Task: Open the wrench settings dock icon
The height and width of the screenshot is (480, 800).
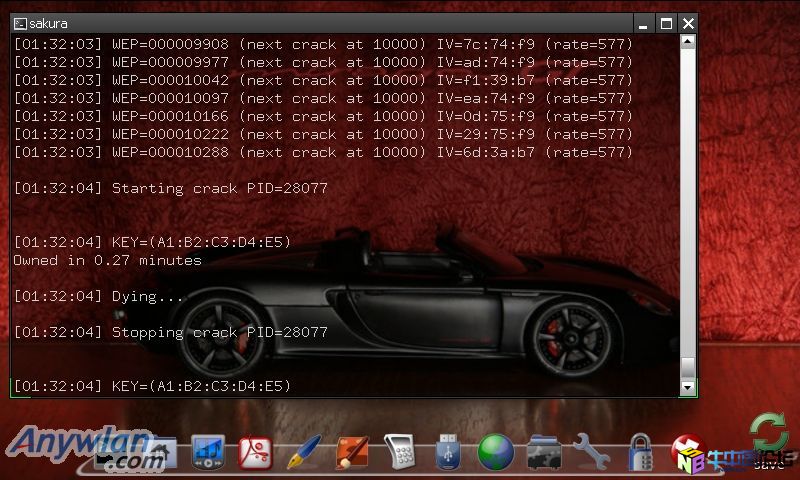Action: point(592,453)
